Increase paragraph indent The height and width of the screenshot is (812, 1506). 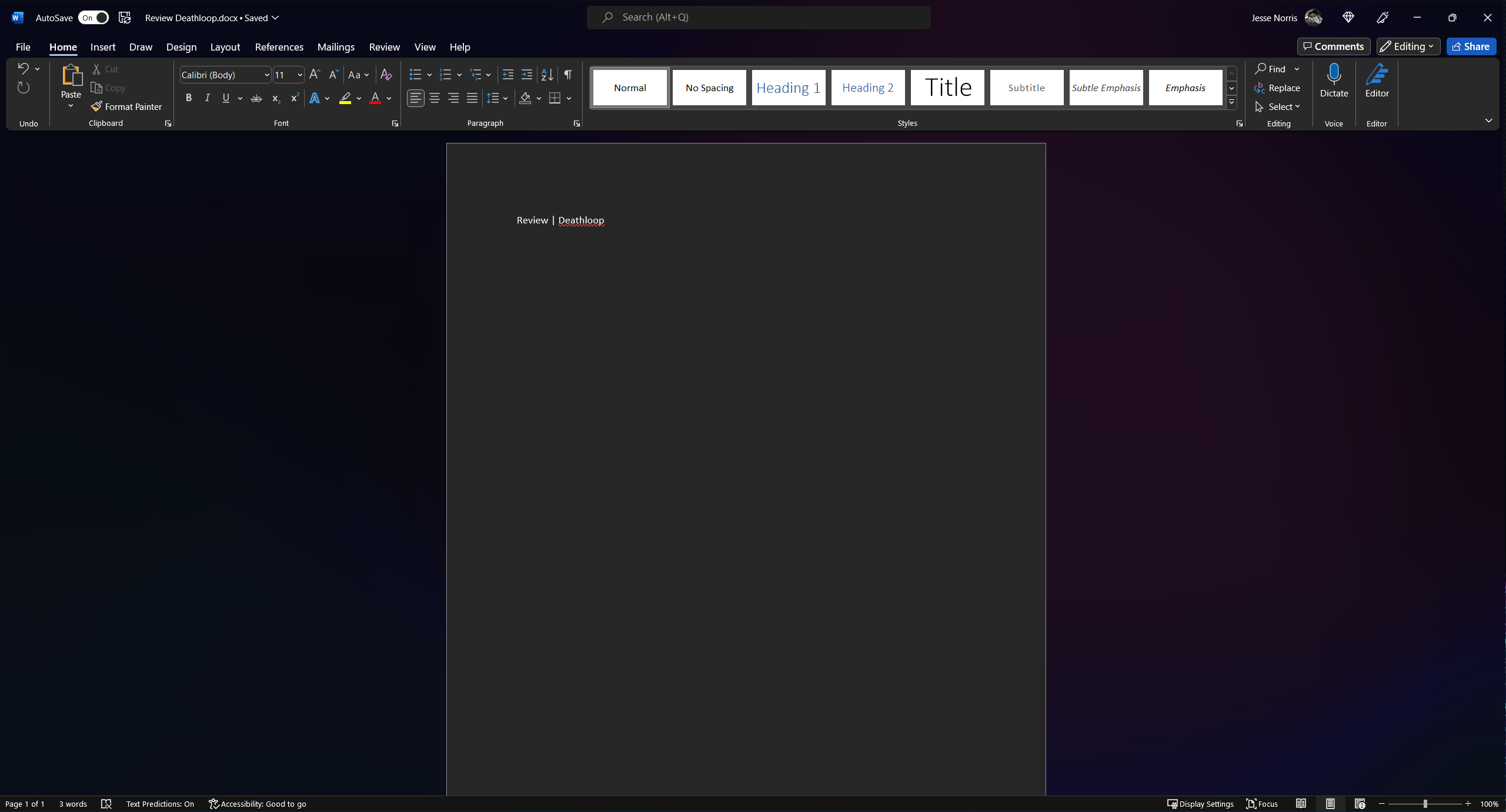pyautogui.click(x=527, y=75)
